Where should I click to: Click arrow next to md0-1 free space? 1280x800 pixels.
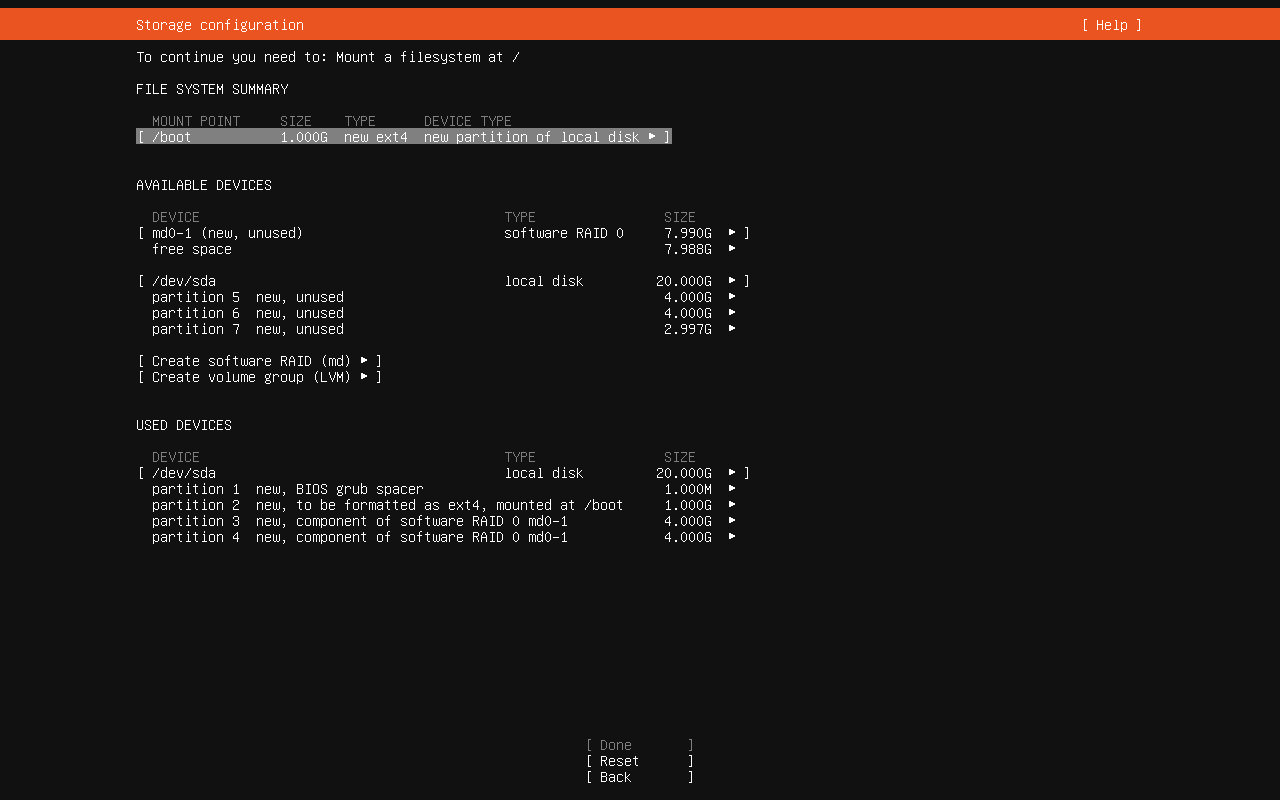click(x=732, y=249)
